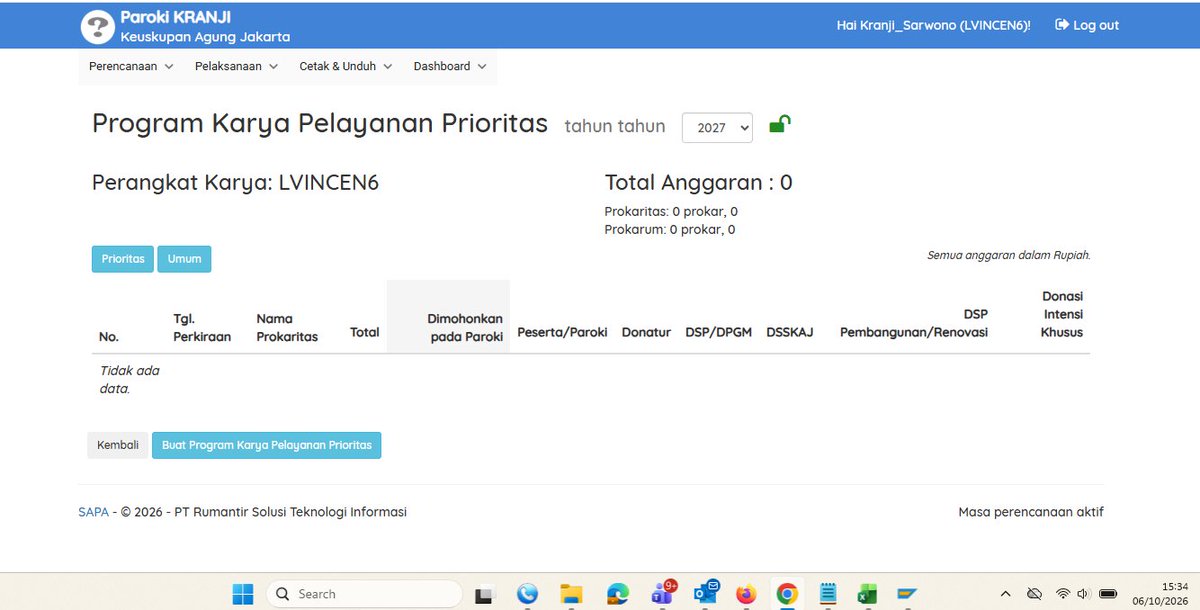This screenshot has width=1200, height=610.
Task: Click the 'DSSKAJ' column header
Action: tap(790, 332)
